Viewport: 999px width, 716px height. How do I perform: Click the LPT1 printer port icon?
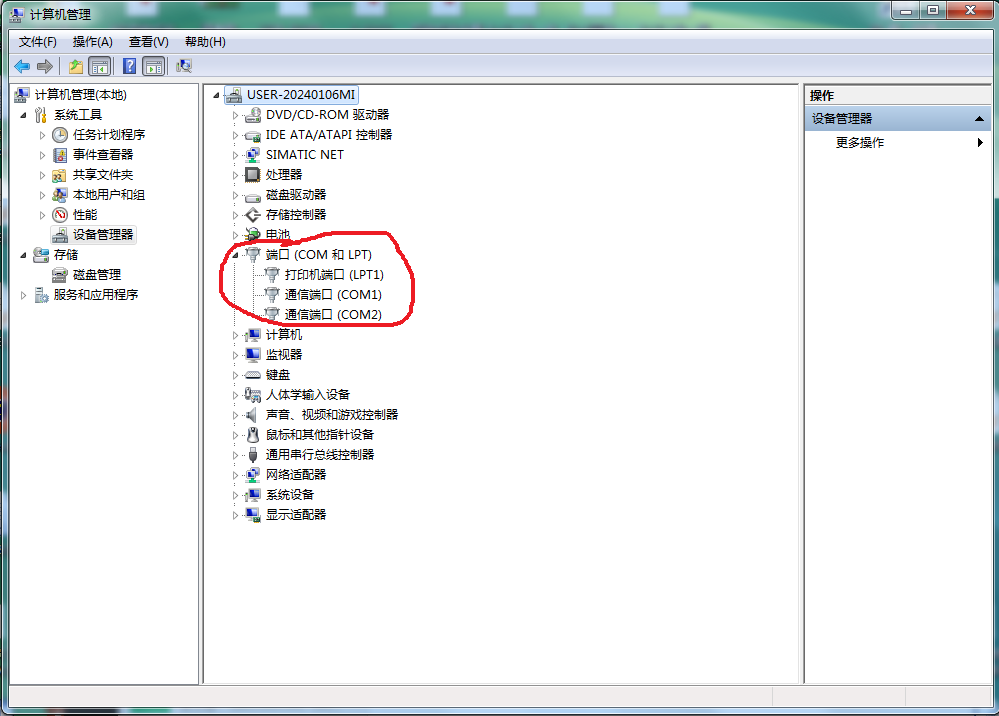click(x=272, y=275)
